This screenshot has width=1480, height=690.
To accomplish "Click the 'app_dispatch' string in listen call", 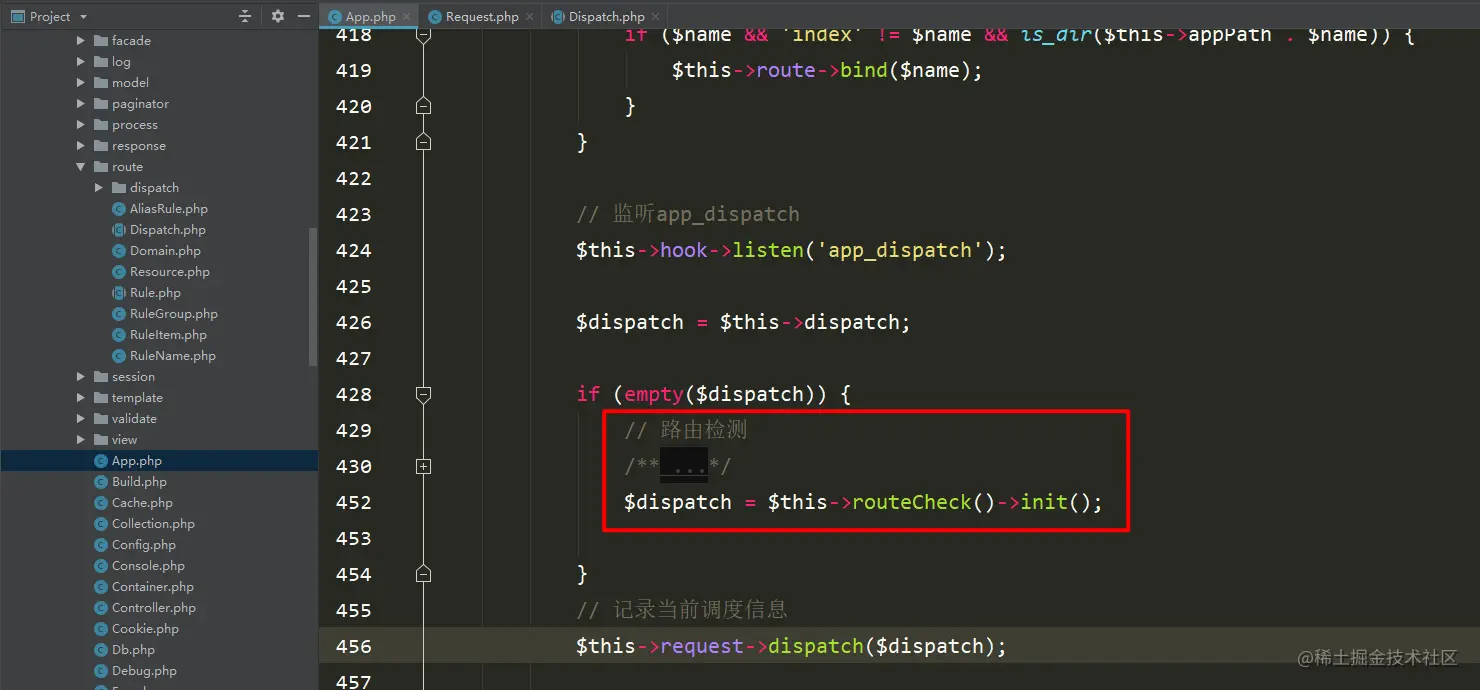I will [x=900, y=250].
